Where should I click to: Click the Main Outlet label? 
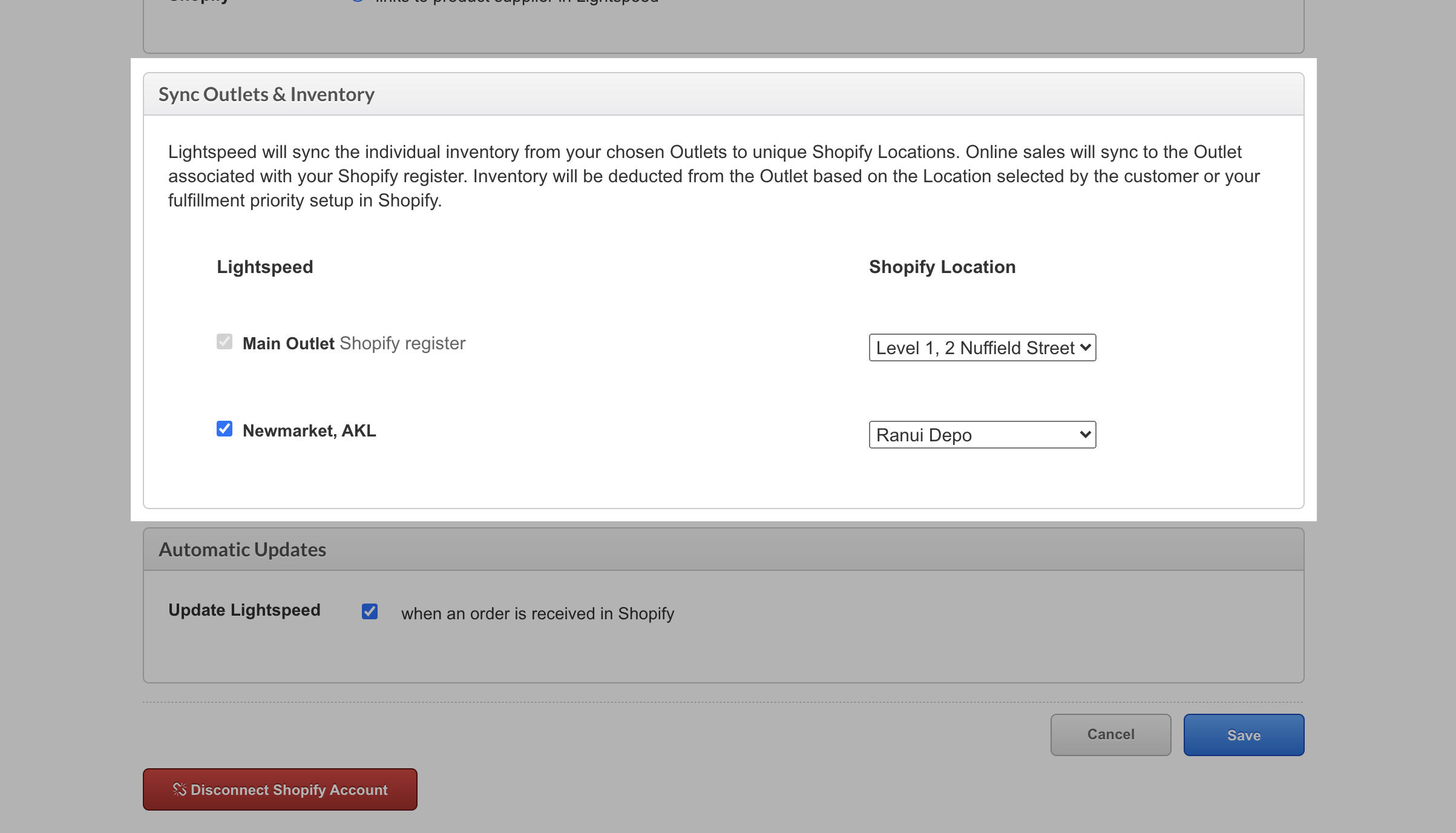pyautogui.click(x=288, y=343)
